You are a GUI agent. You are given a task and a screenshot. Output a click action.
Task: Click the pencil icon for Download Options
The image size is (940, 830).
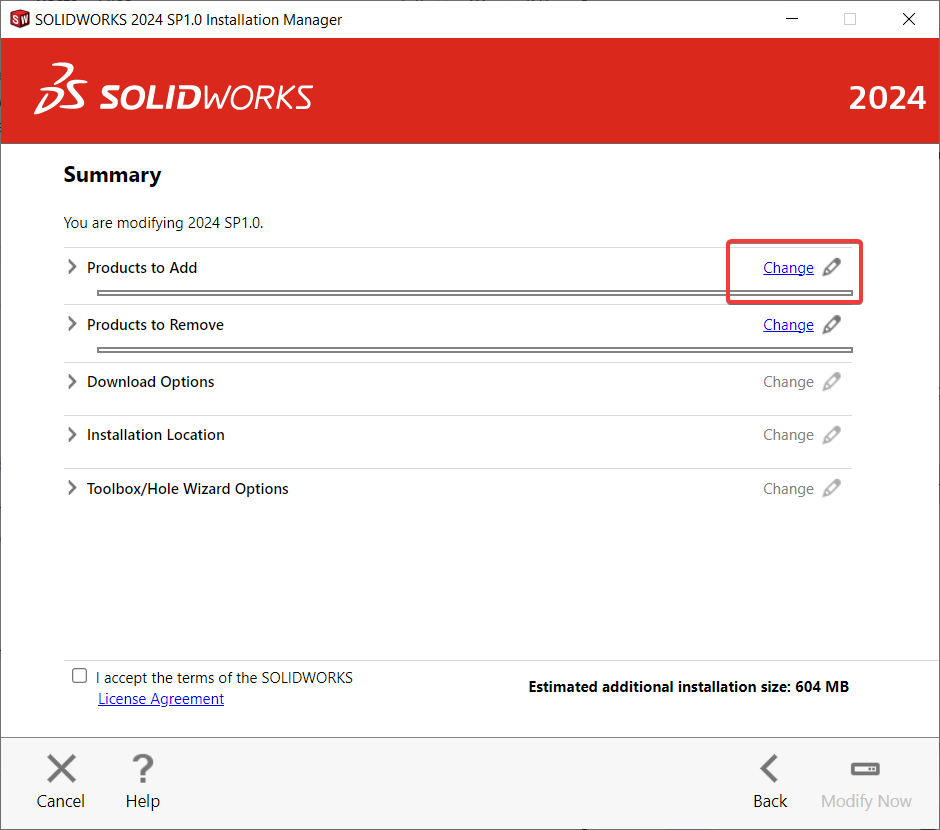tap(831, 382)
